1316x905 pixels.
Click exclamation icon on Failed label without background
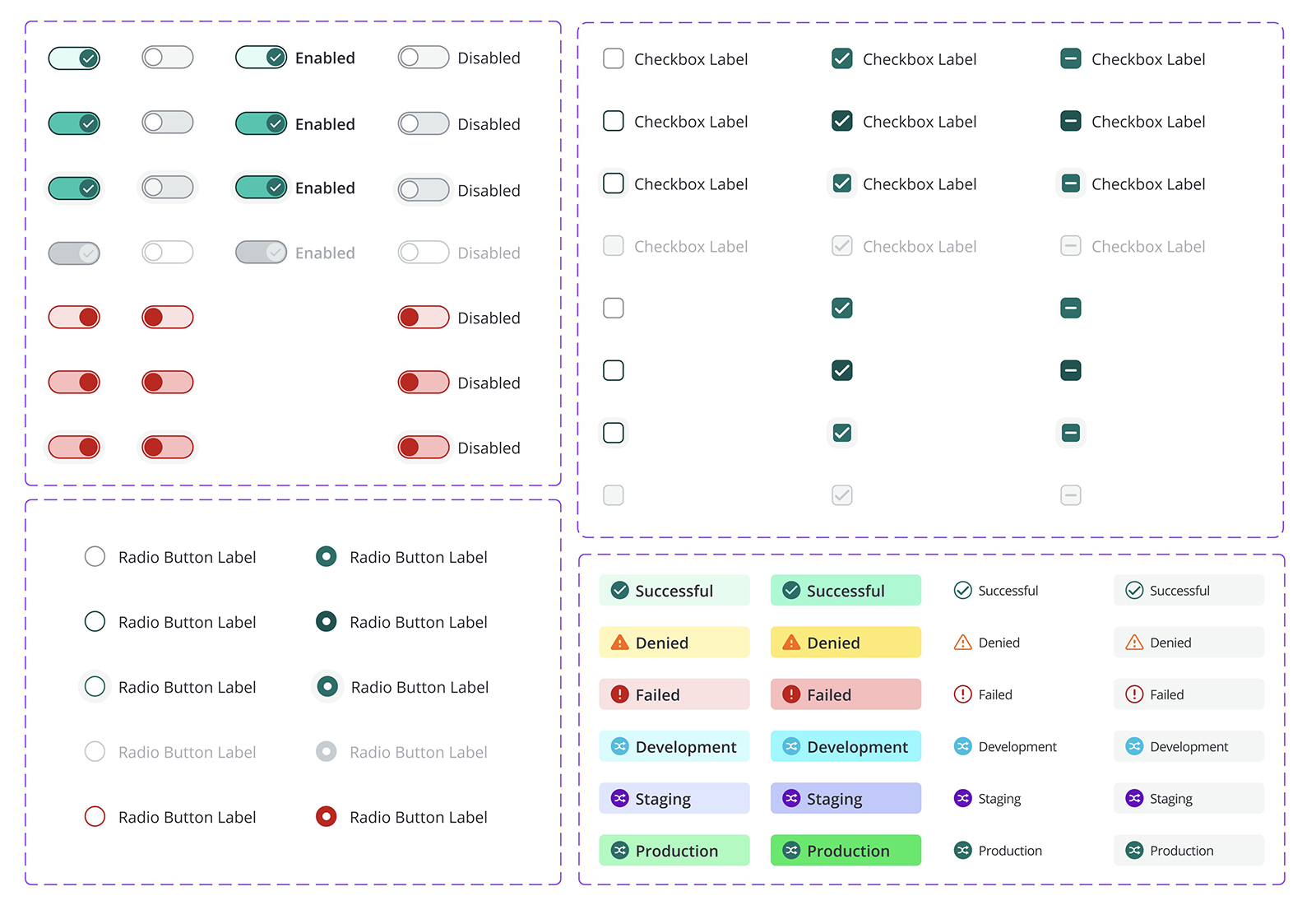(962, 694)
